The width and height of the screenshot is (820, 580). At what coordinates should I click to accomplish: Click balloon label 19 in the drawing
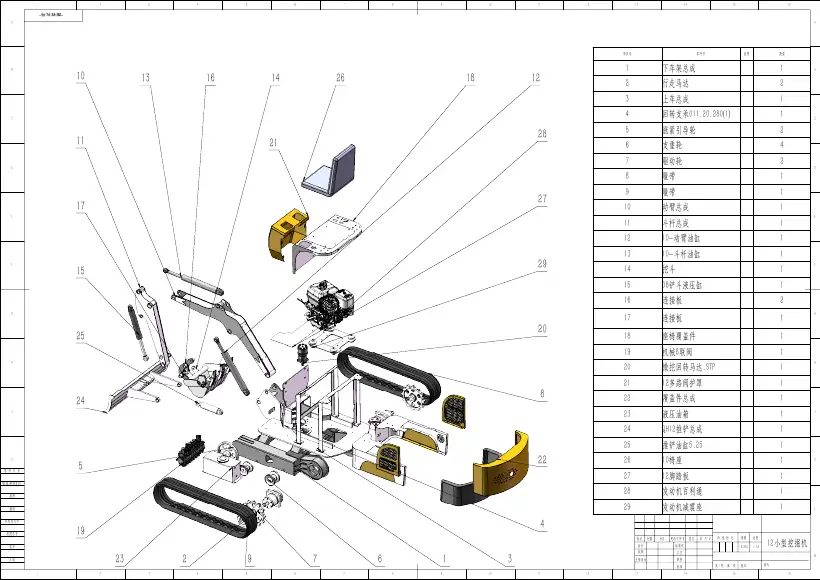point(81,531)
